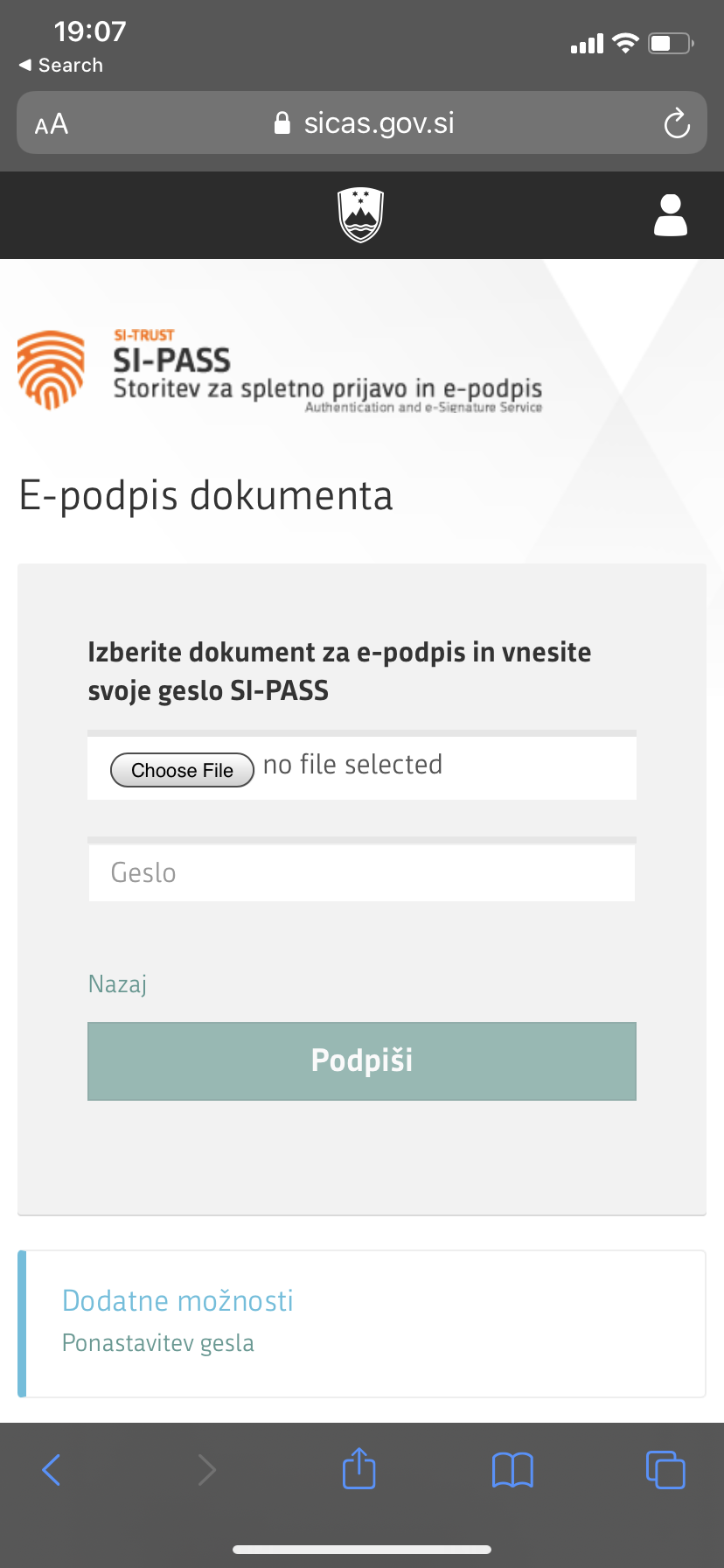Open the user profile icon
Image resolution: width=724 pixels, height=1568 pixels.
pos(671,215)
